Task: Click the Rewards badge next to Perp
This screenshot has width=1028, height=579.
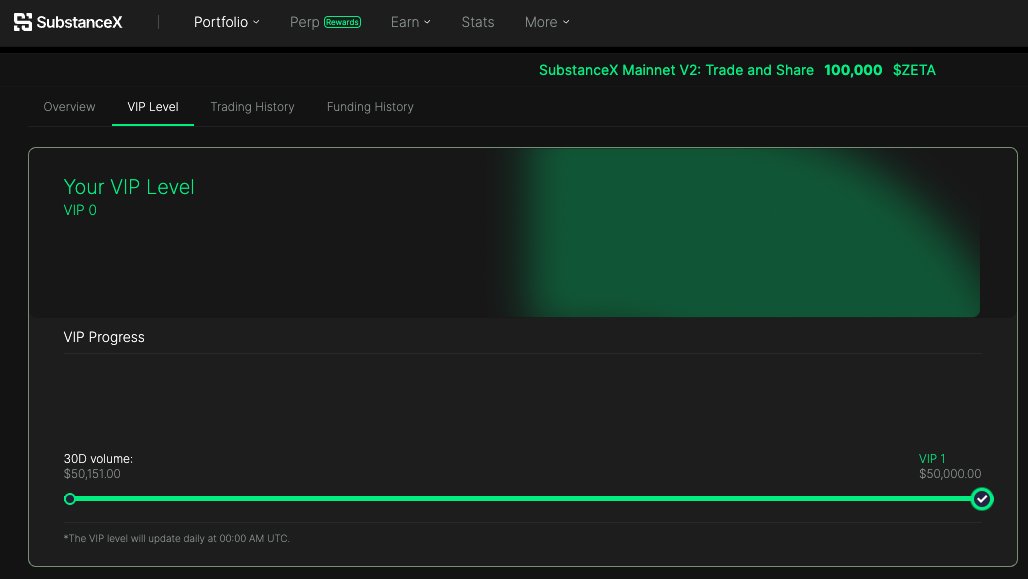Action: pyautogui.click(x=342, y=22)
